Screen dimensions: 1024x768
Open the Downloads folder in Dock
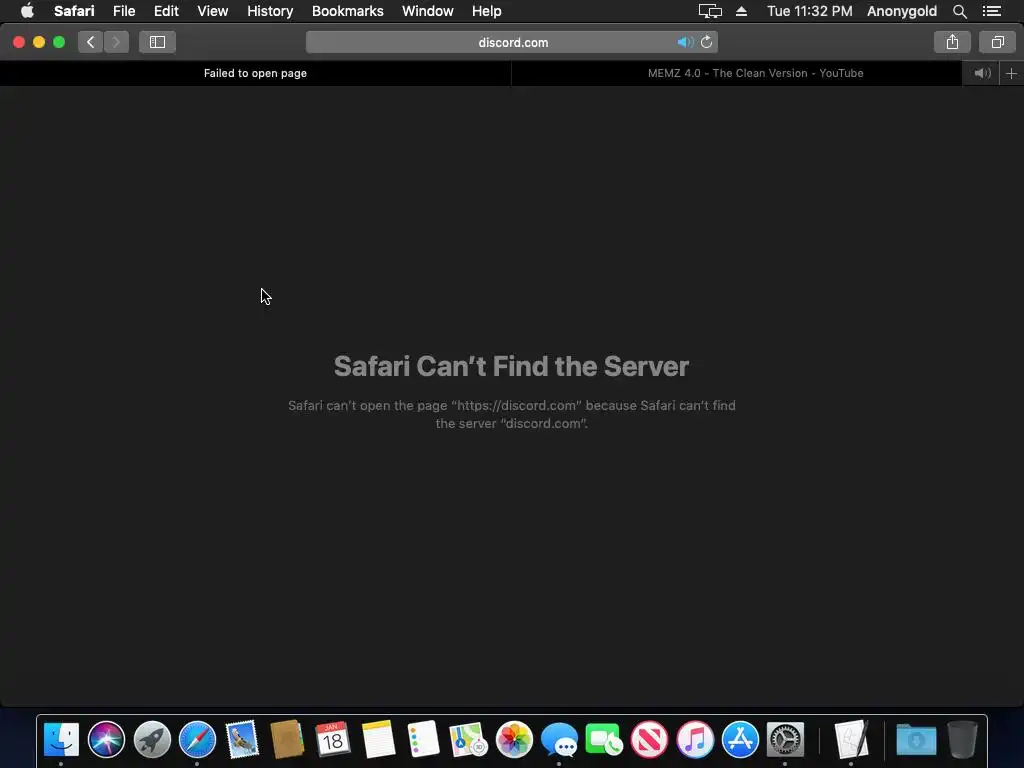point(916,739)
